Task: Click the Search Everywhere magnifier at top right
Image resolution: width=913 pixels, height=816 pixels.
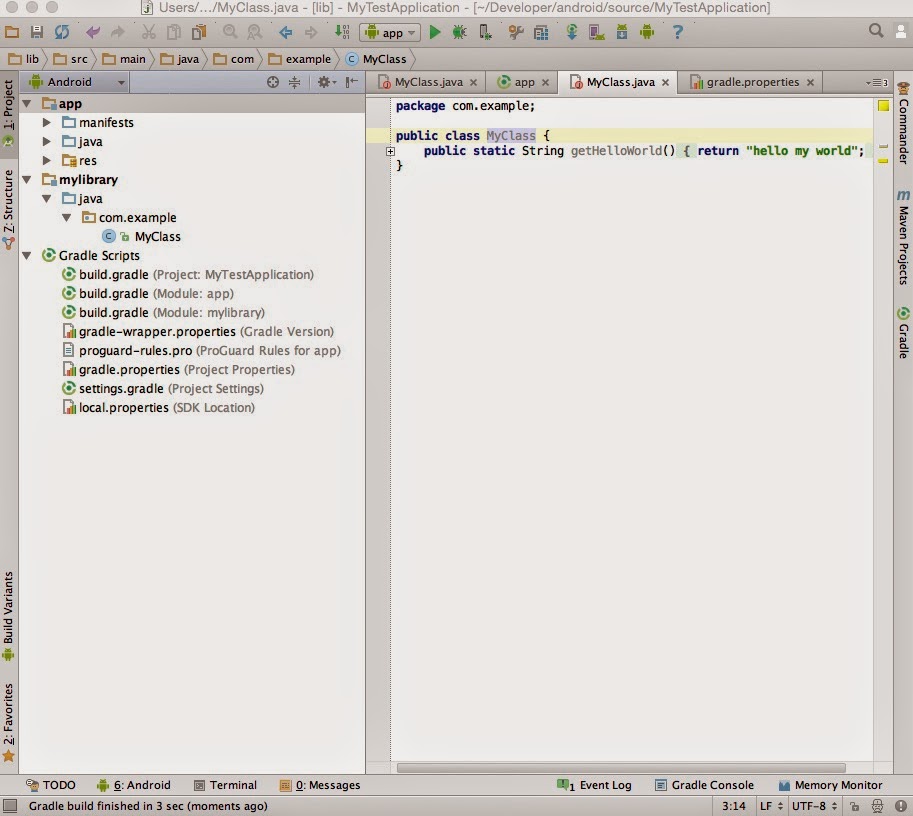Action: coord(876,31)
